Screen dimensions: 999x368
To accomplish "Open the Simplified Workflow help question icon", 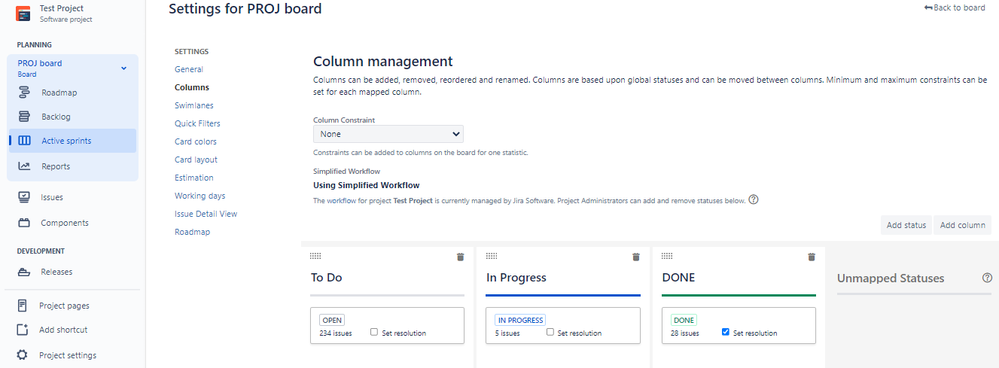I will coord(753,200).
